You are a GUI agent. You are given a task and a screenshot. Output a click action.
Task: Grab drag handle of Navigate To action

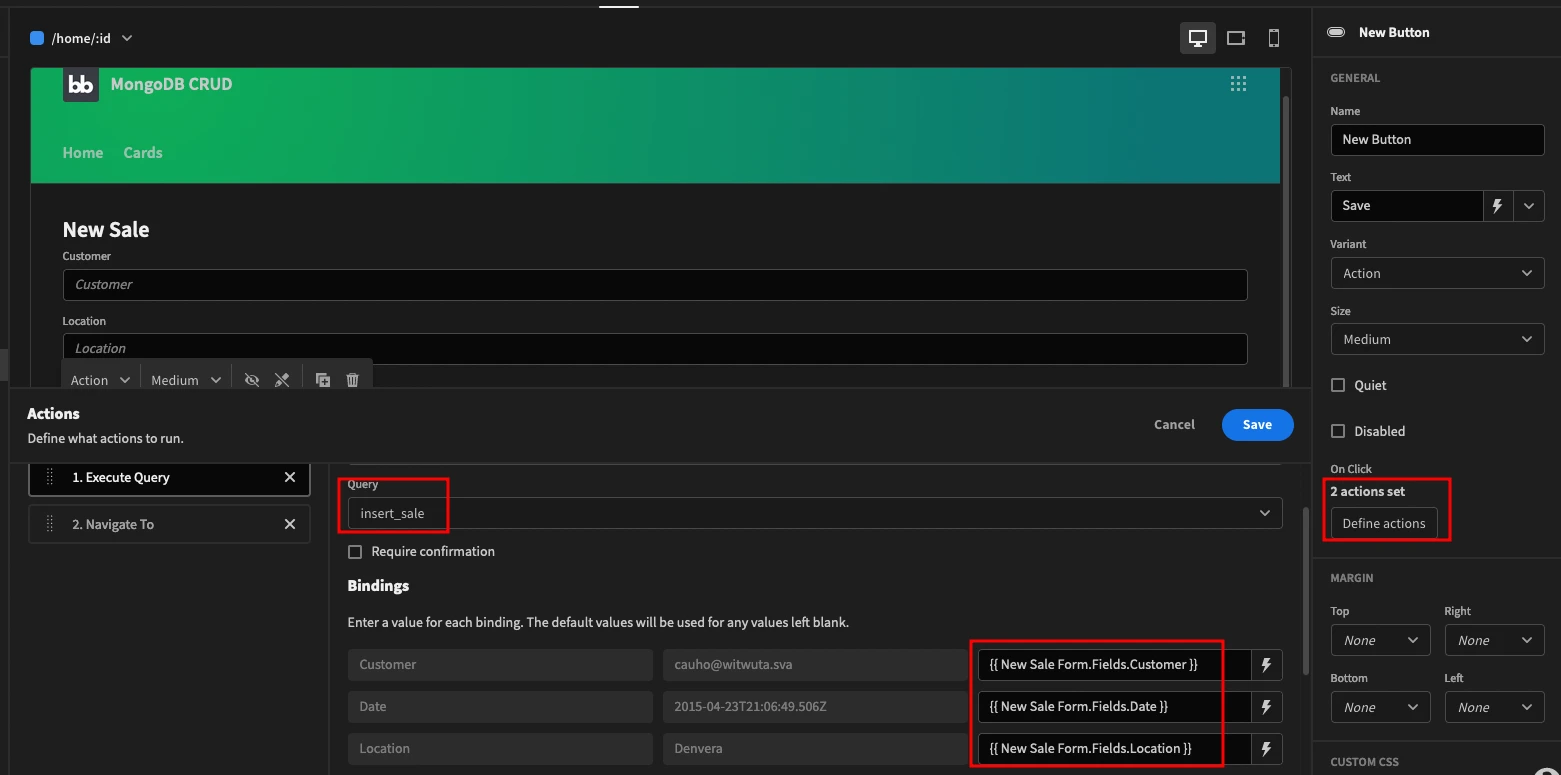(50, 524)
